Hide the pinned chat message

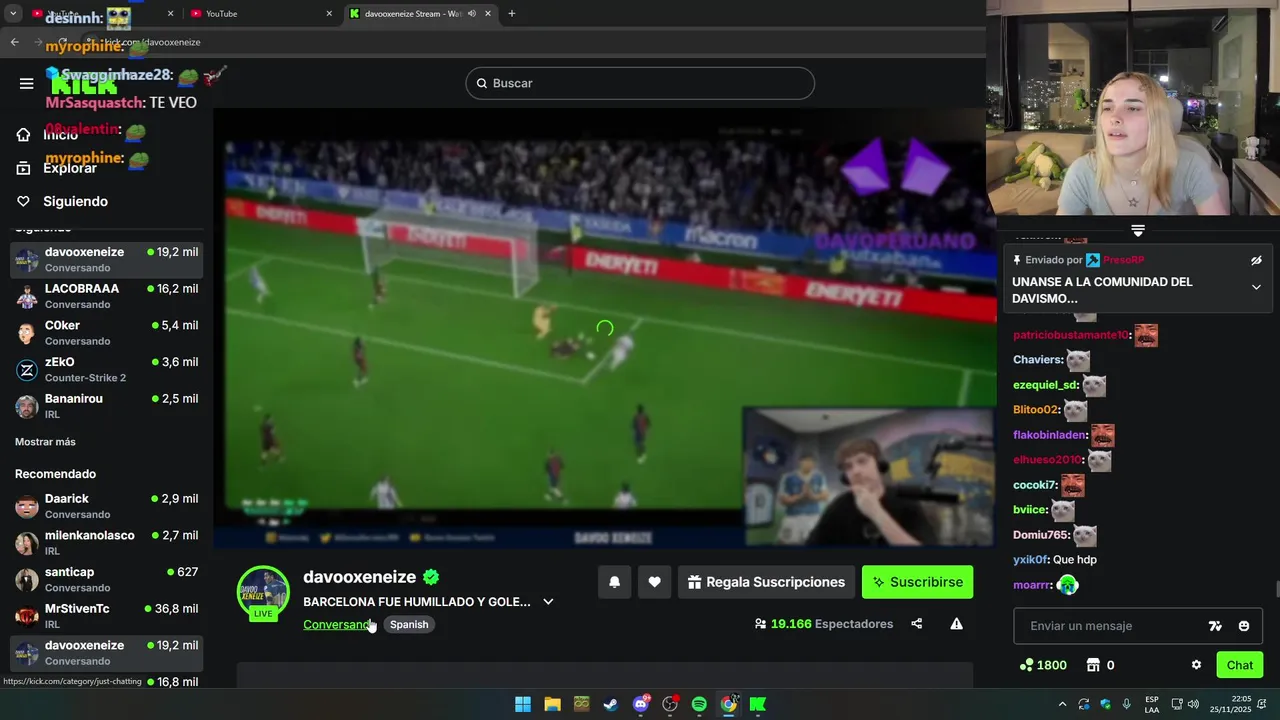click(1256, 260)
